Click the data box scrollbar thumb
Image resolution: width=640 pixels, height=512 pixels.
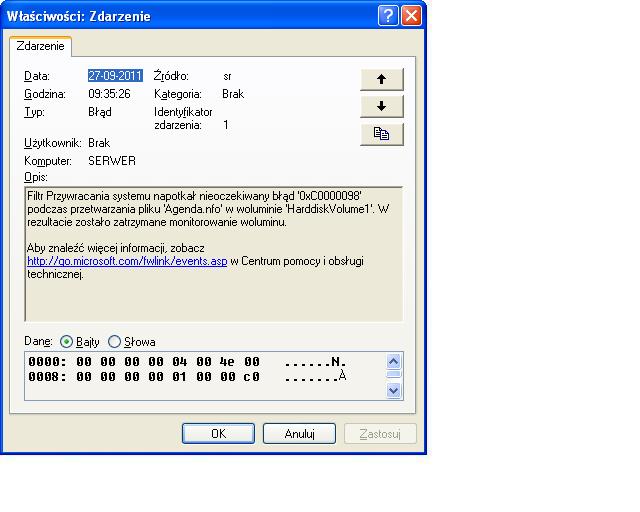click(393, 375)
